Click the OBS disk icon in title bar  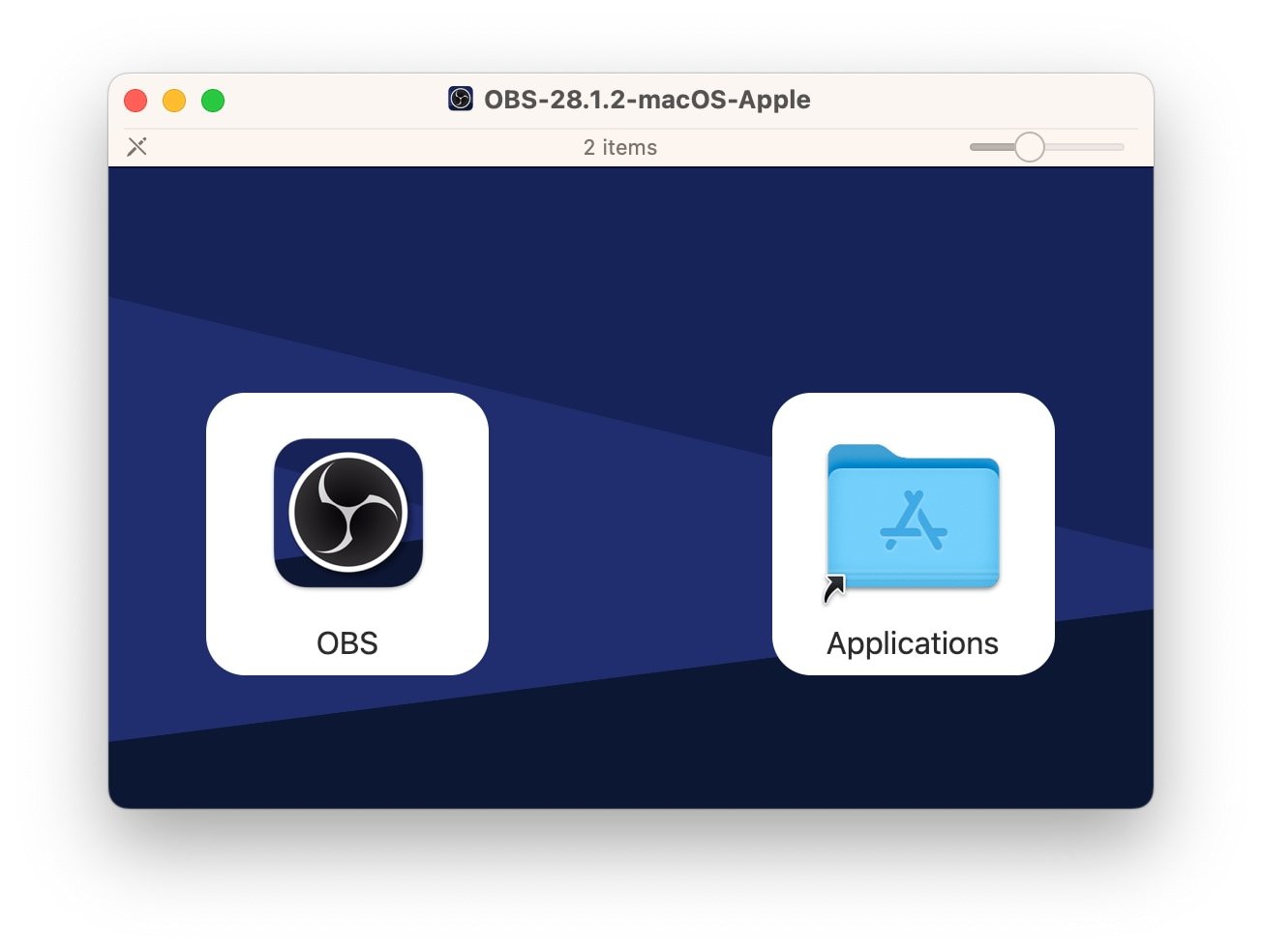461,99
